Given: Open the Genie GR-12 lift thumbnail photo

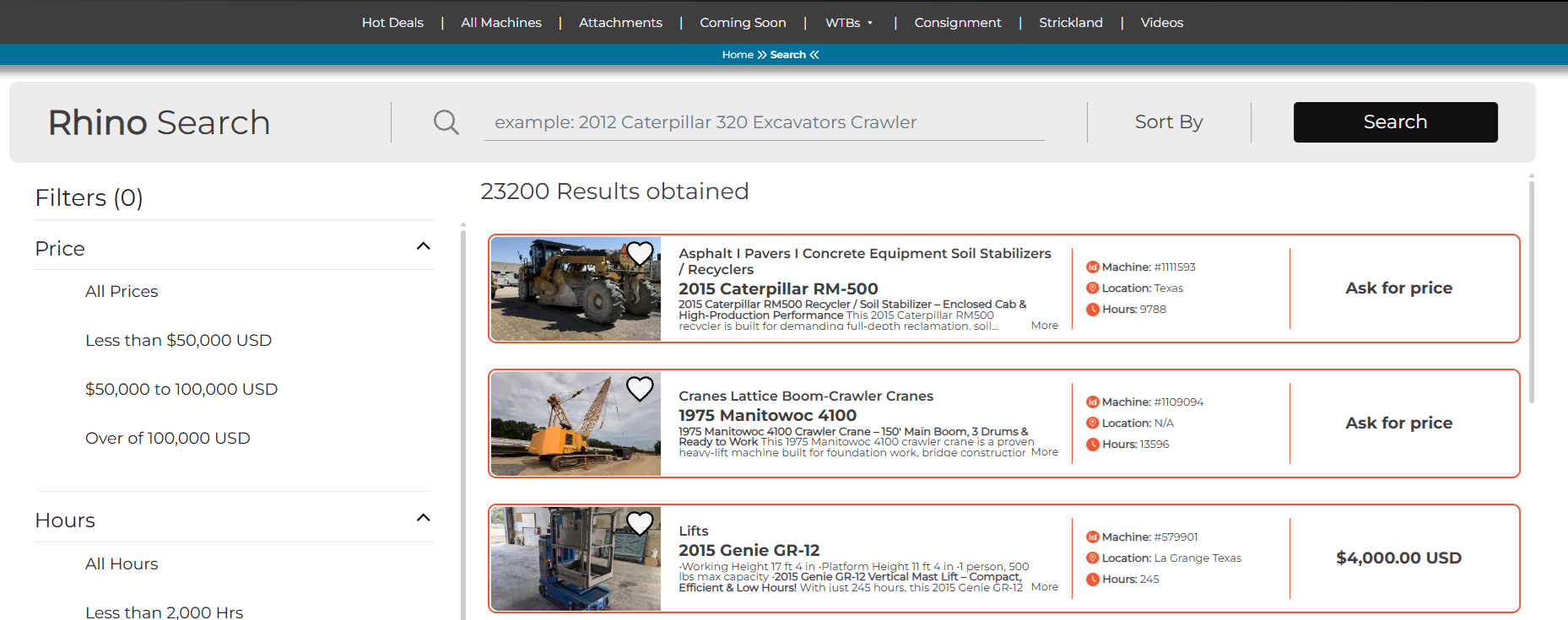Looking at the screenshot, I should pos(576,559).
